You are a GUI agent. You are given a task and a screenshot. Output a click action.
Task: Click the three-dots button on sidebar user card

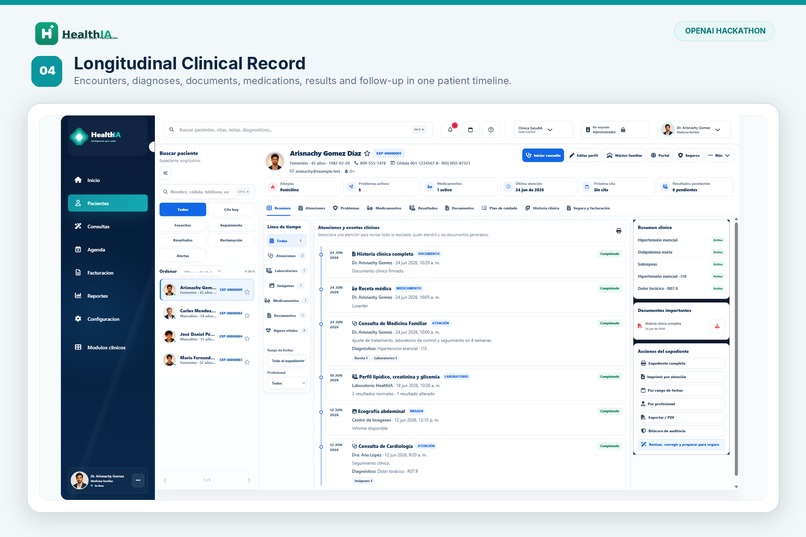[x=138, y=480]
